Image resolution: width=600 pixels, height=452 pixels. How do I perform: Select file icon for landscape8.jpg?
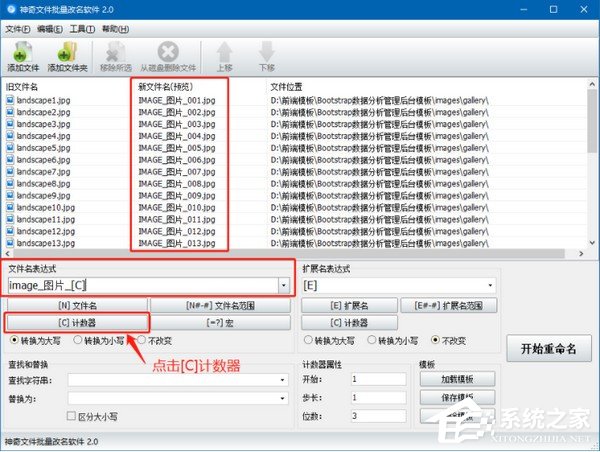10,183
